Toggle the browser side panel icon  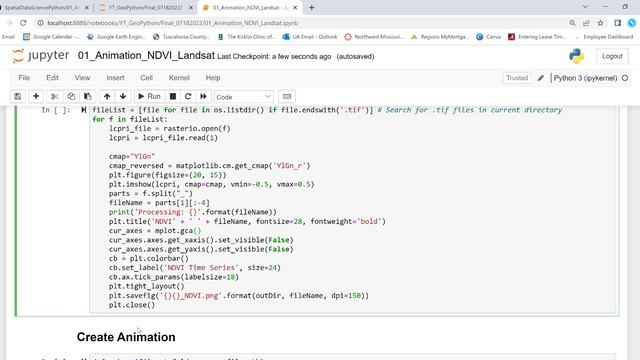618,23
